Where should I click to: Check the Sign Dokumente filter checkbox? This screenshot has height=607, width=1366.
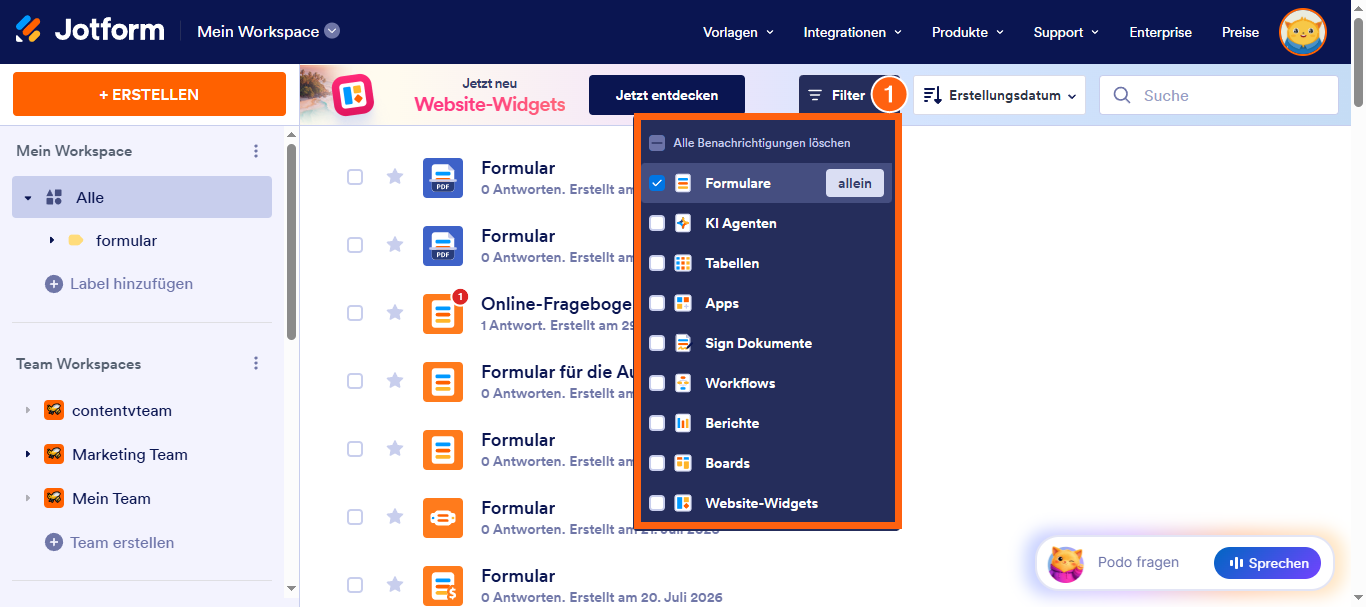click(657, 343)
